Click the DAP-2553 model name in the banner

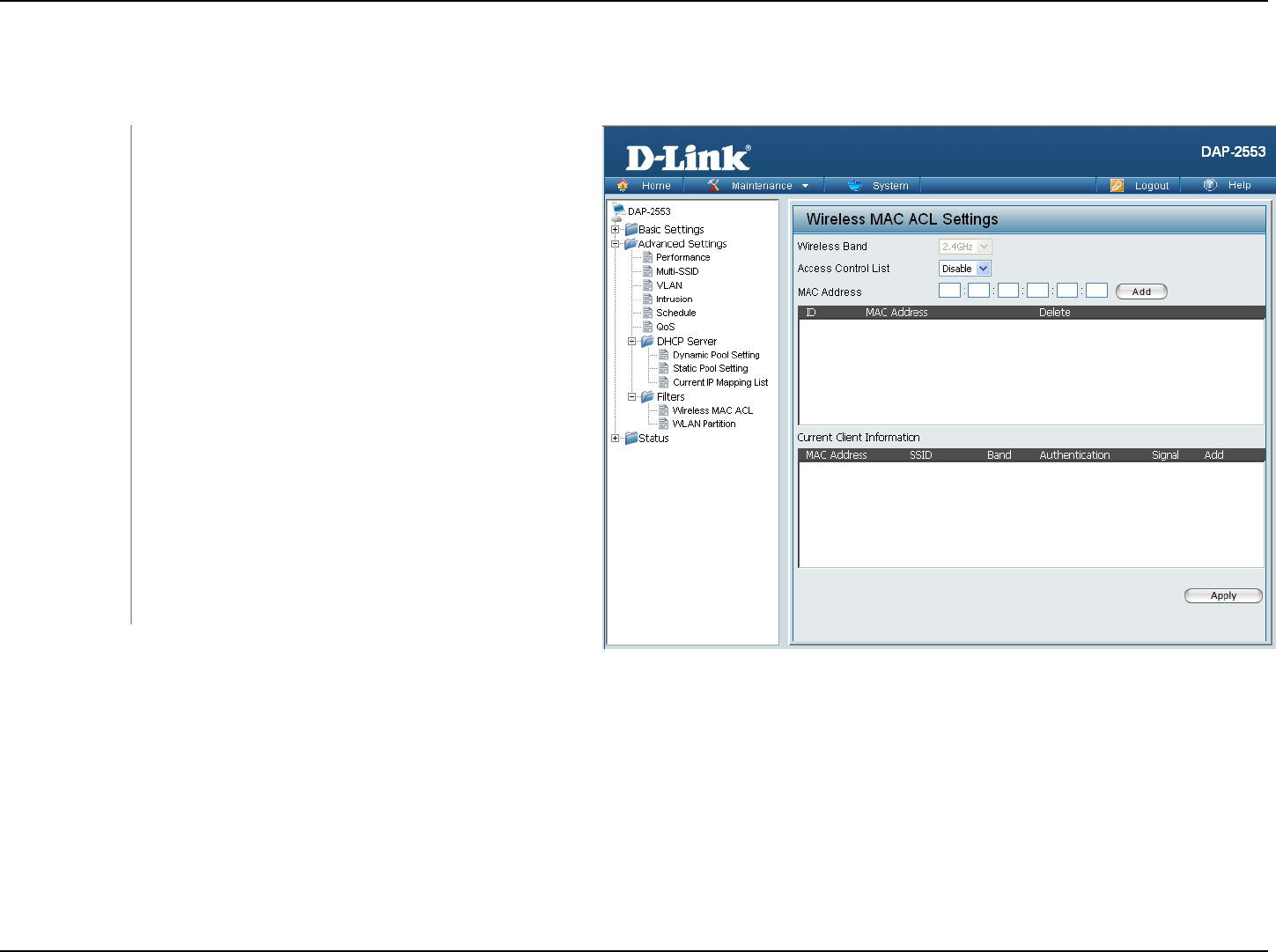pyautogui.click(x=1233, y=151)
